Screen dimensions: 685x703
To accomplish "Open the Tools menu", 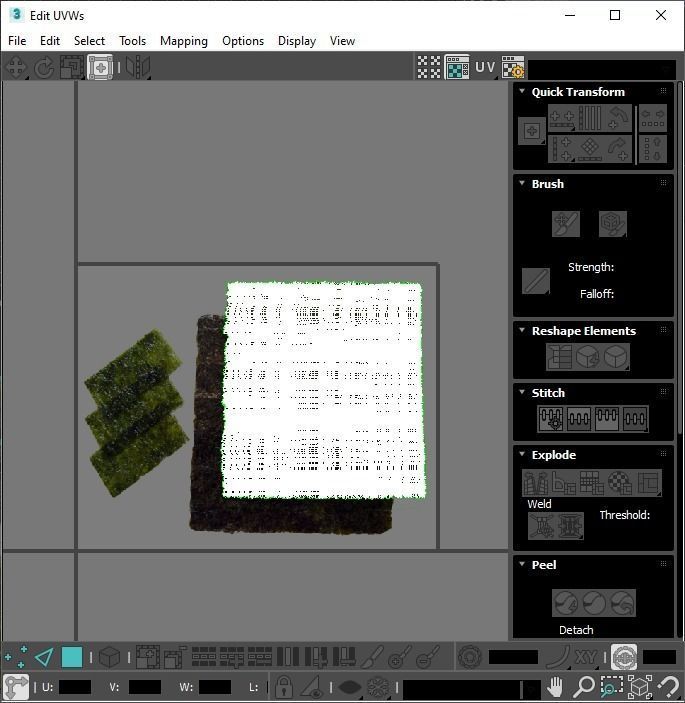I will point(132,41).
